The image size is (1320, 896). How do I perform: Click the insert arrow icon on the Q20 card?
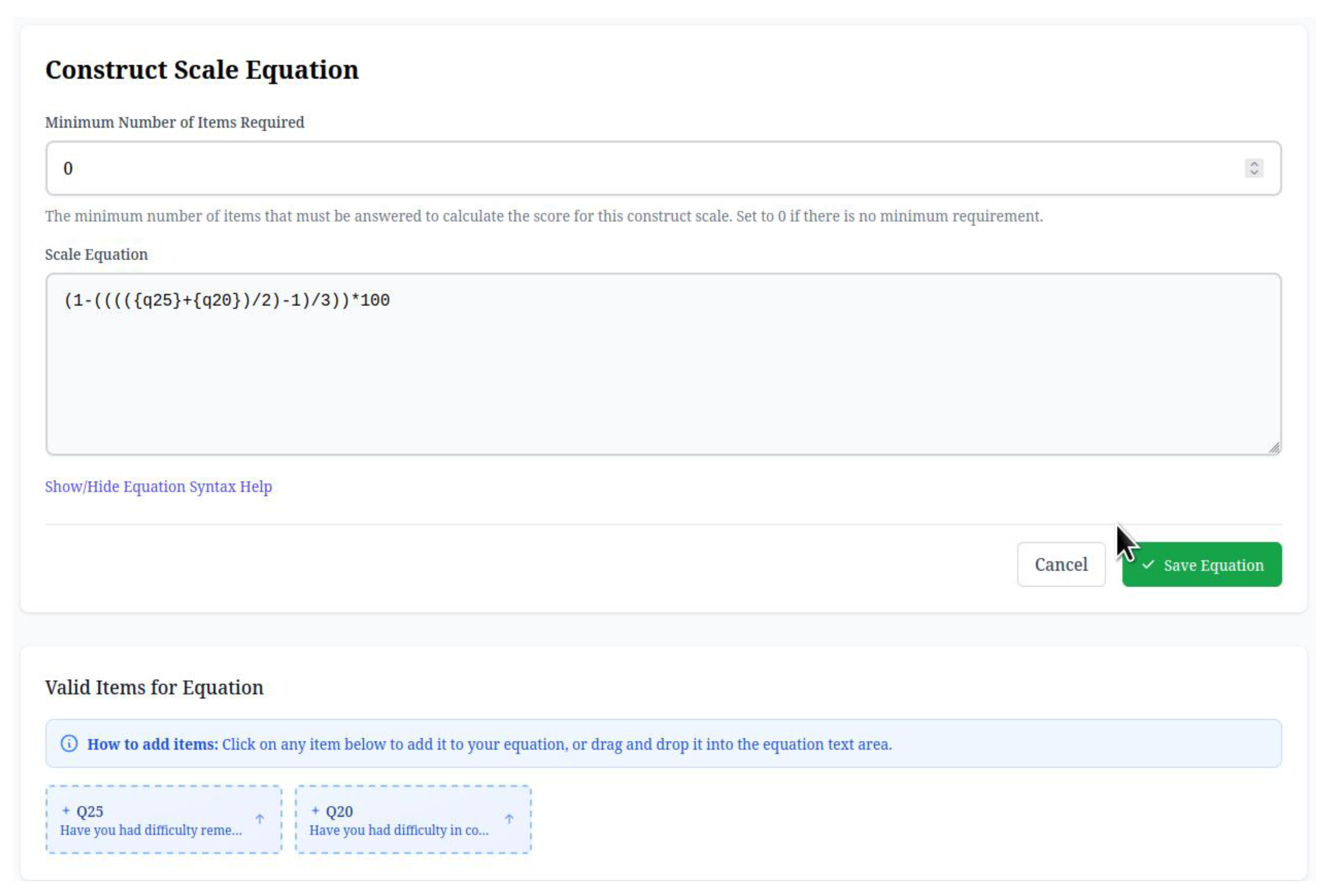click(x=510, y=819)
